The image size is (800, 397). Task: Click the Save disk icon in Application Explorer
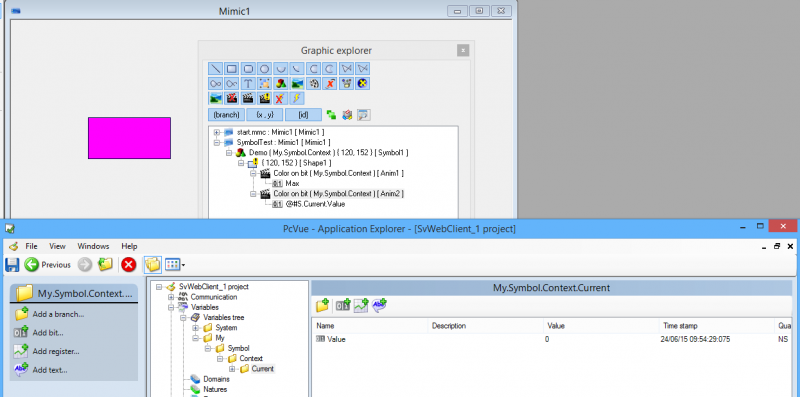[12, 264]
